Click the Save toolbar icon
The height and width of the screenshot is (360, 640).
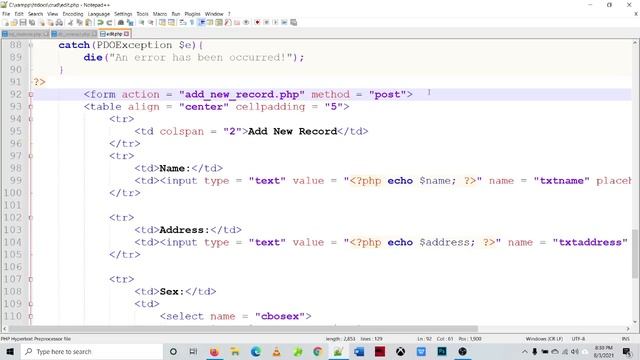point(23,22)
